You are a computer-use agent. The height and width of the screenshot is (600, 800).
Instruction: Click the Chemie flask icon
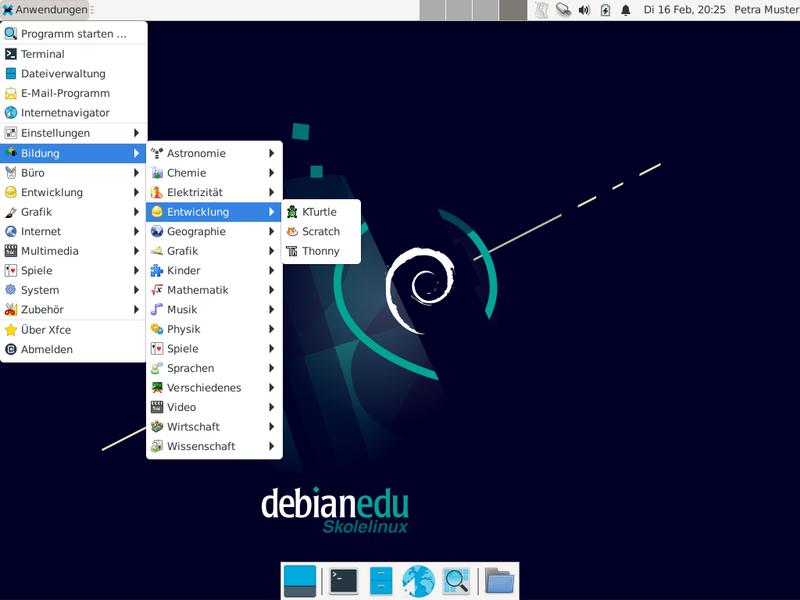point(157,173)
